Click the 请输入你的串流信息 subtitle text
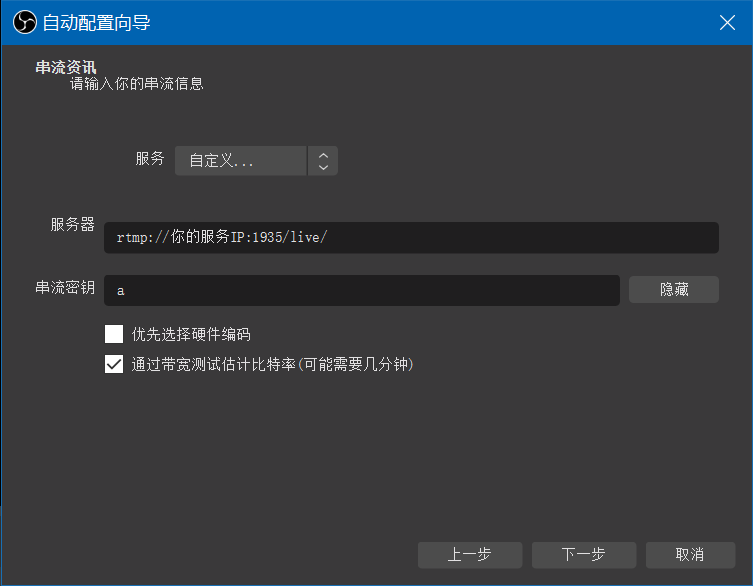 tap(137, 84)
